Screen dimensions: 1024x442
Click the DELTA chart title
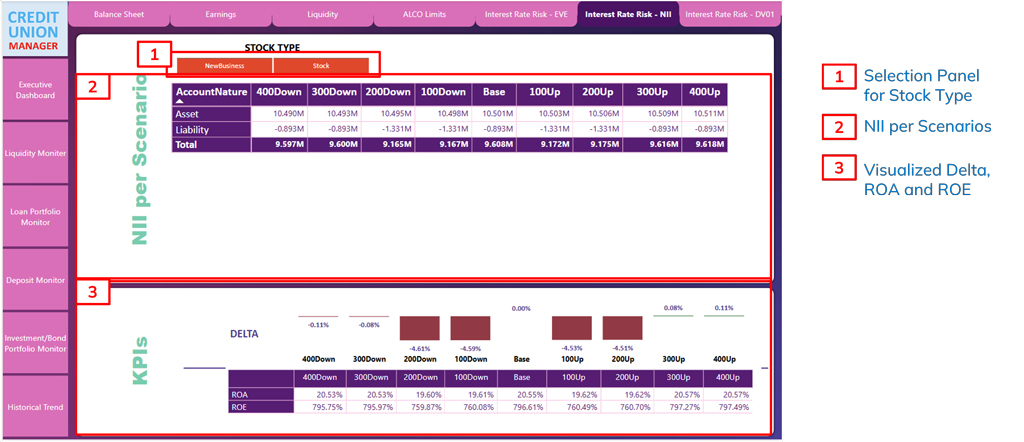point(244,334)
